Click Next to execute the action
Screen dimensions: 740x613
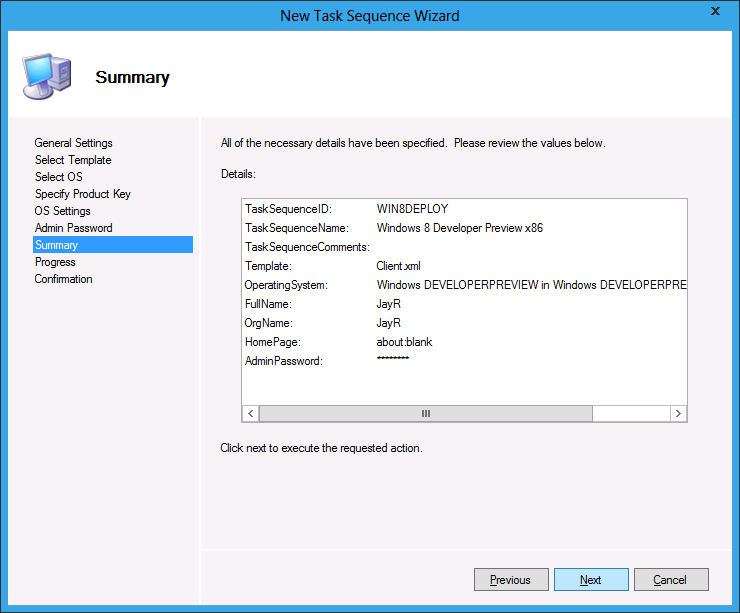pos(591,580)
